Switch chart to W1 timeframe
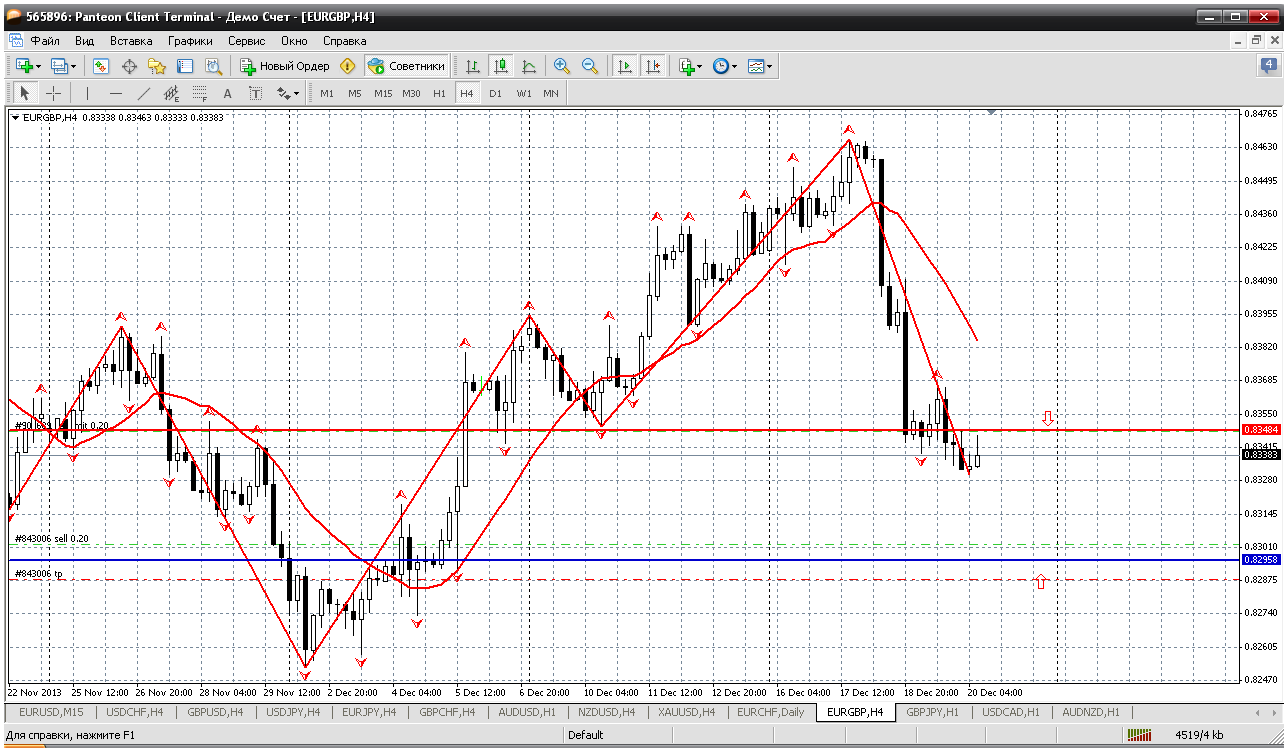The height and width of the screenshot is (748, 1288). pos(523,93)
